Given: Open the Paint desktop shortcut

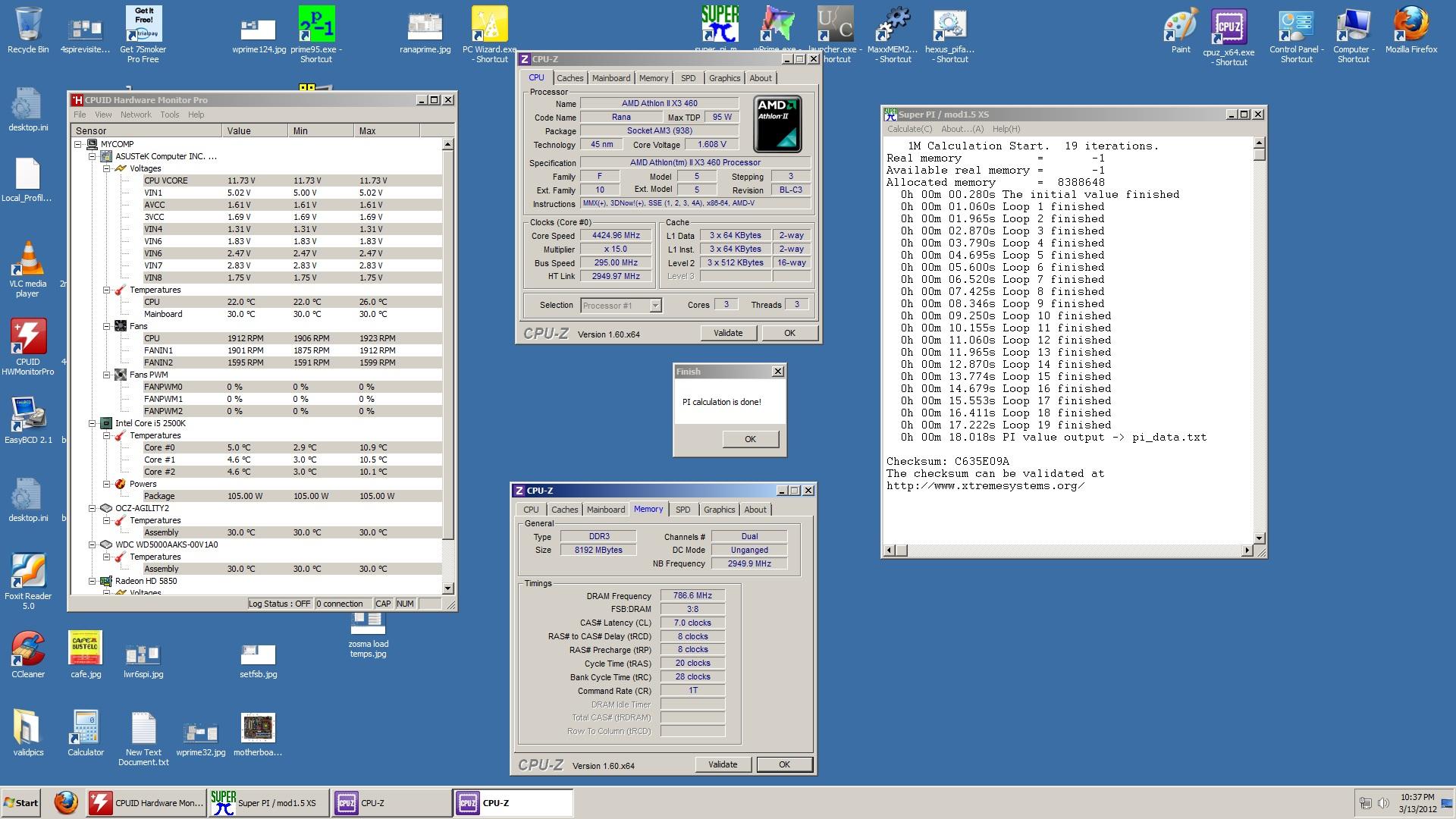Looking at the screenshot, I should 1181,30.
